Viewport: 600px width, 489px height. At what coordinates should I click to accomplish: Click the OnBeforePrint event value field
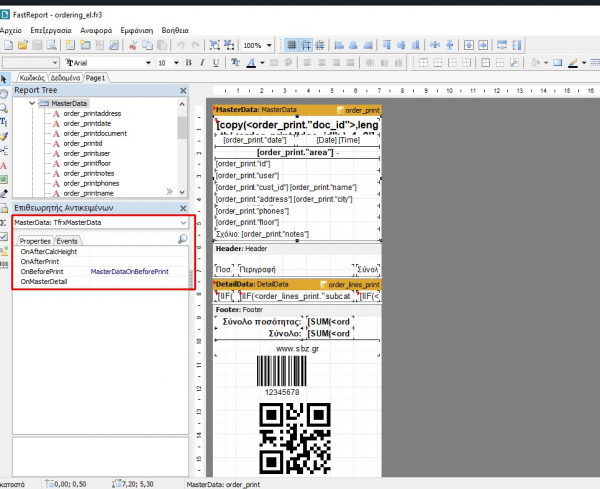(x=130, y=271)
